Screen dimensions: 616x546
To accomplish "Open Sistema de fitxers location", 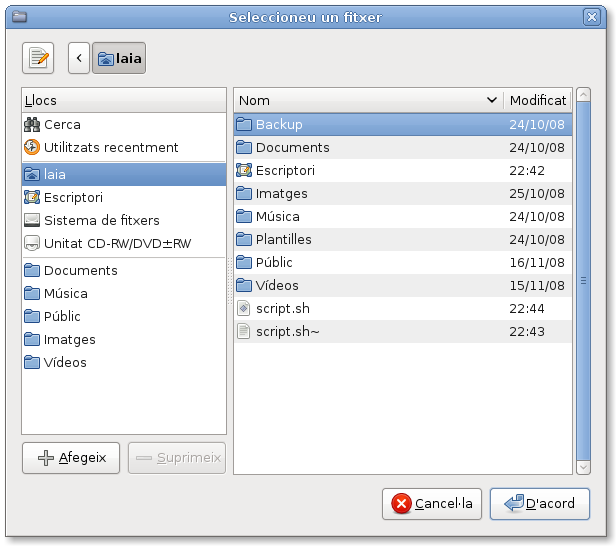I will 101,220.
